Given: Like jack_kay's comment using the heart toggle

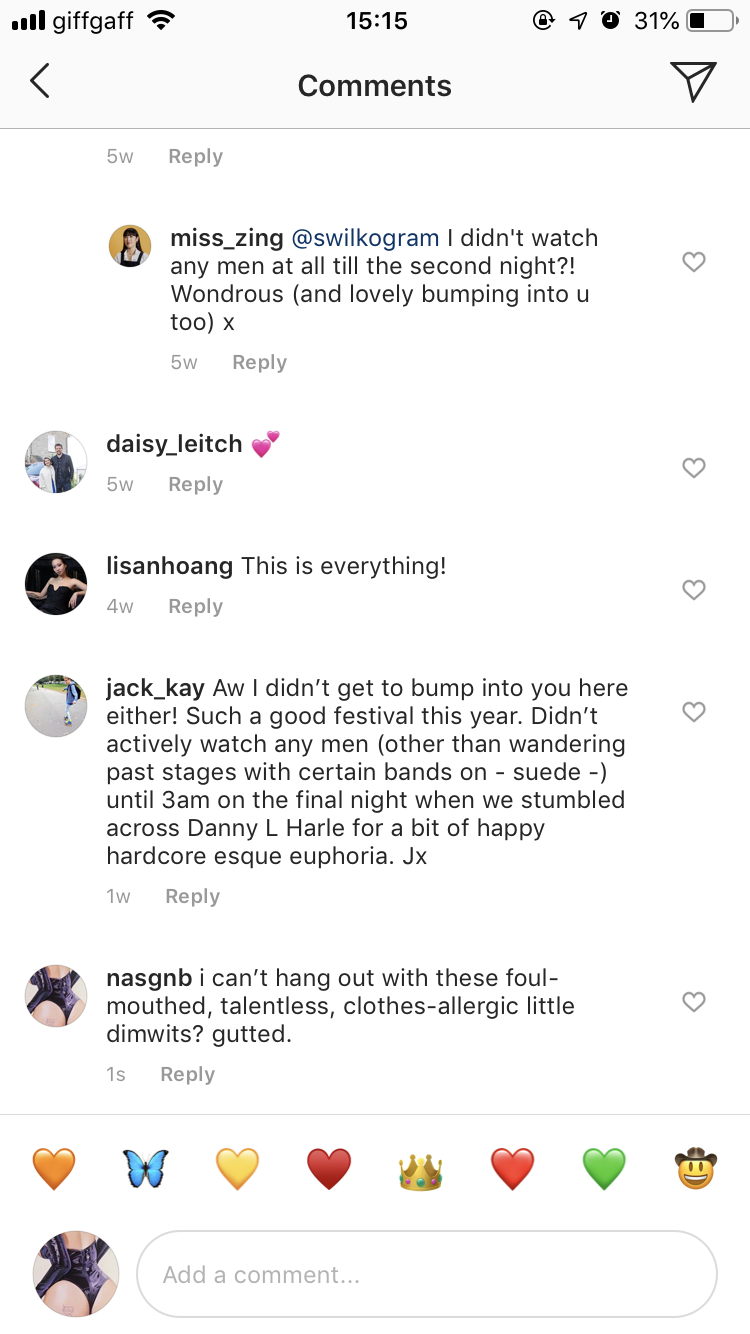Looking at the screenshot, I should point(694,712).
